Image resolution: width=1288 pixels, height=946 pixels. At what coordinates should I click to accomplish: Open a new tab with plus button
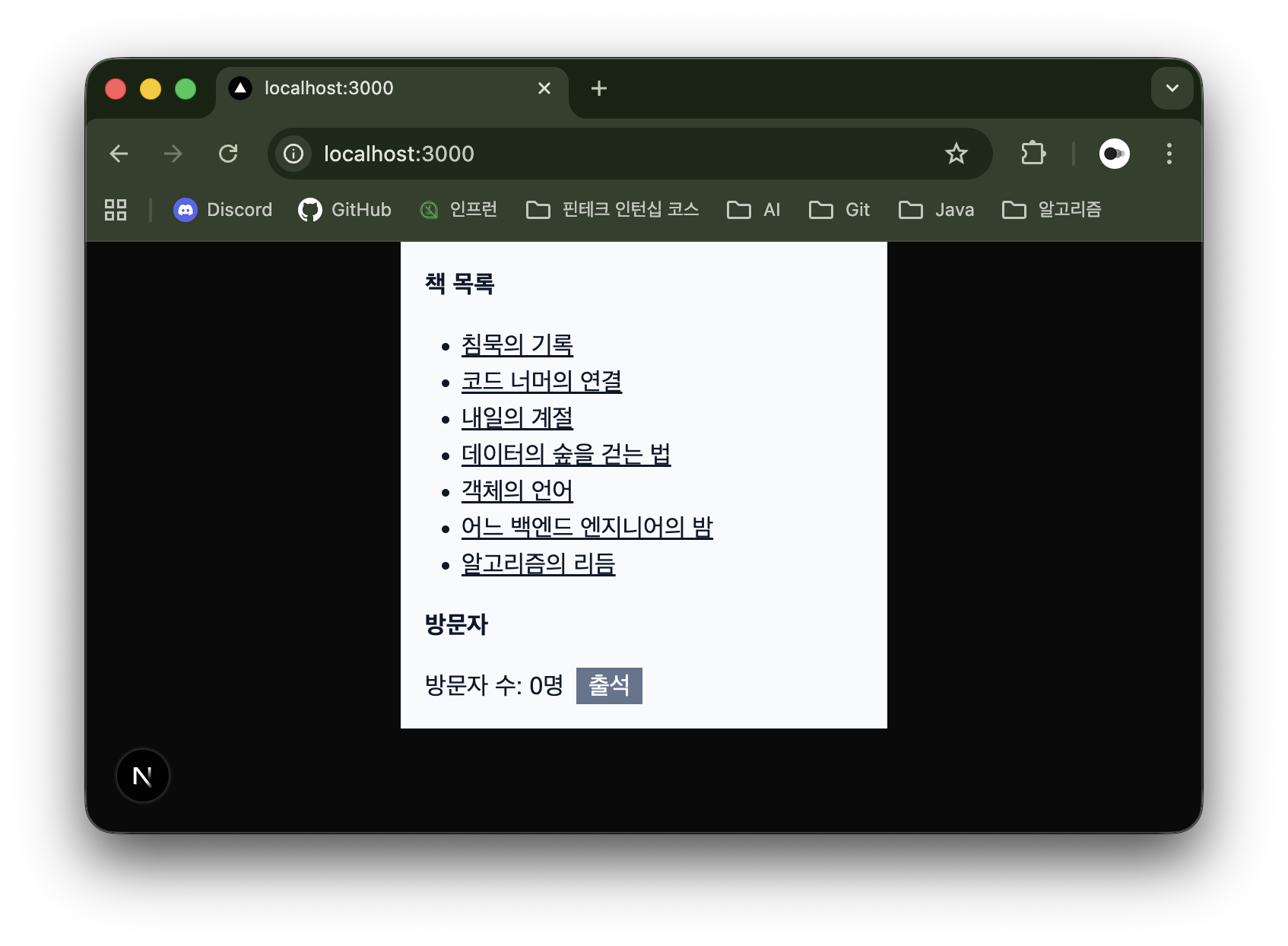(x=599, y=88)
